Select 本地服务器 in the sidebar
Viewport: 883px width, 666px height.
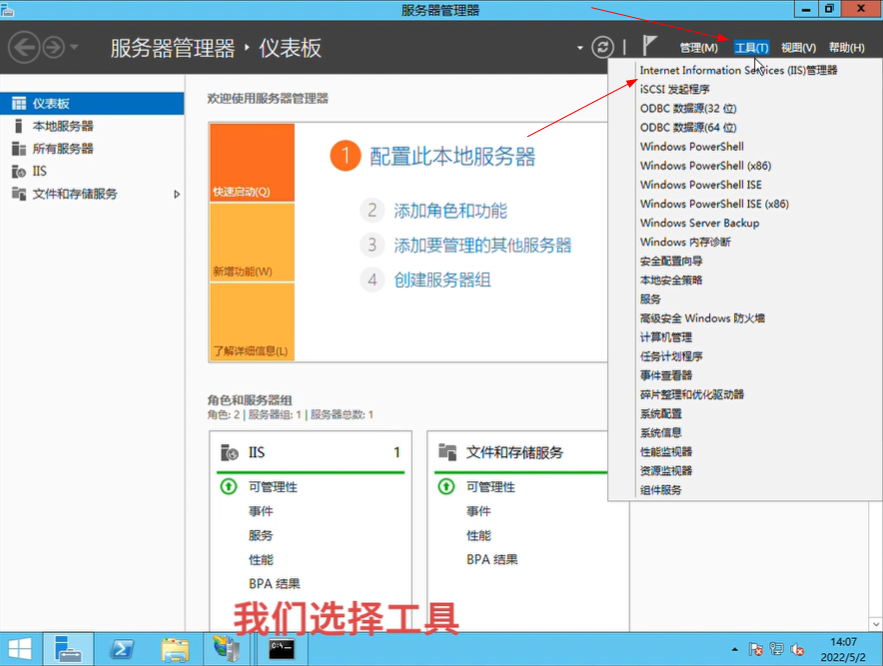(x=92, y=126)
